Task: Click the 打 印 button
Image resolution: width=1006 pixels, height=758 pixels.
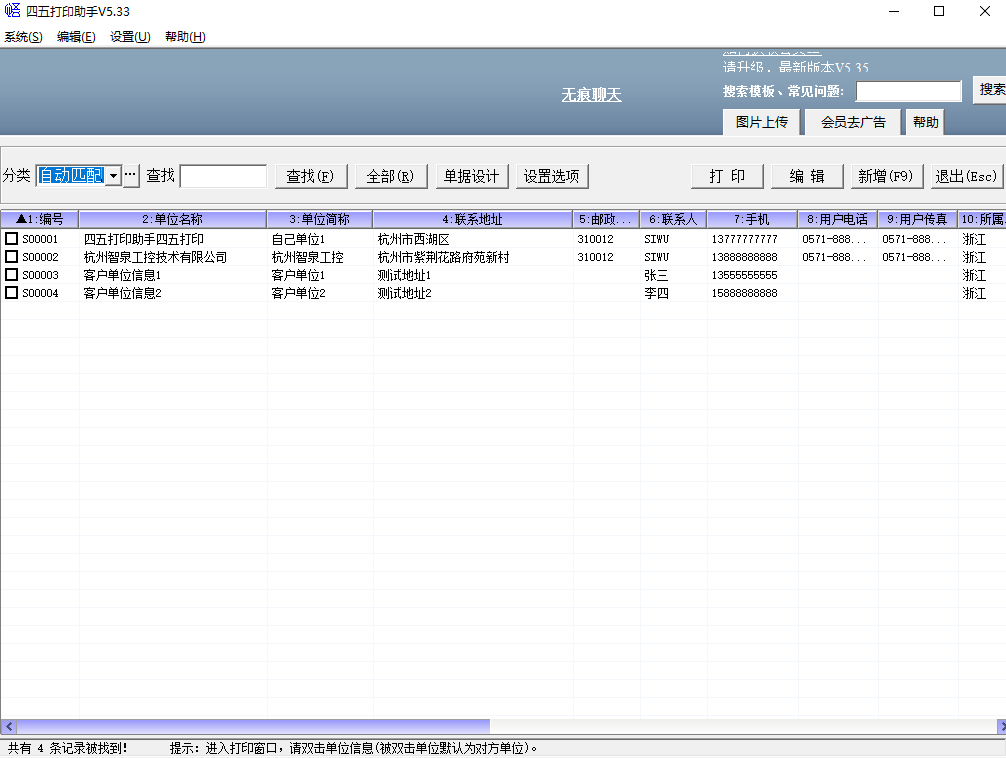Action: coord(727,176)
